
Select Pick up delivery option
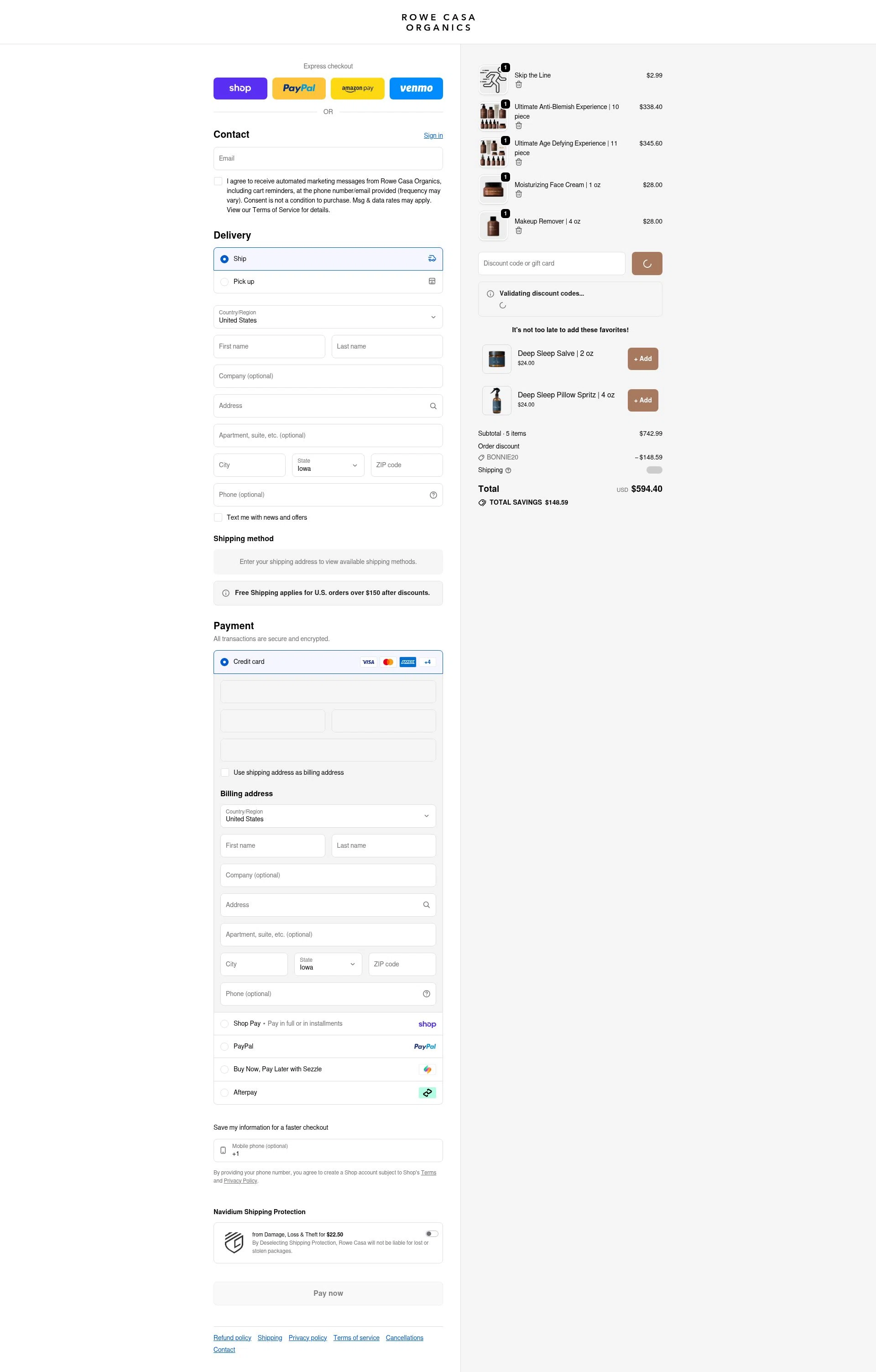point(224,282)
